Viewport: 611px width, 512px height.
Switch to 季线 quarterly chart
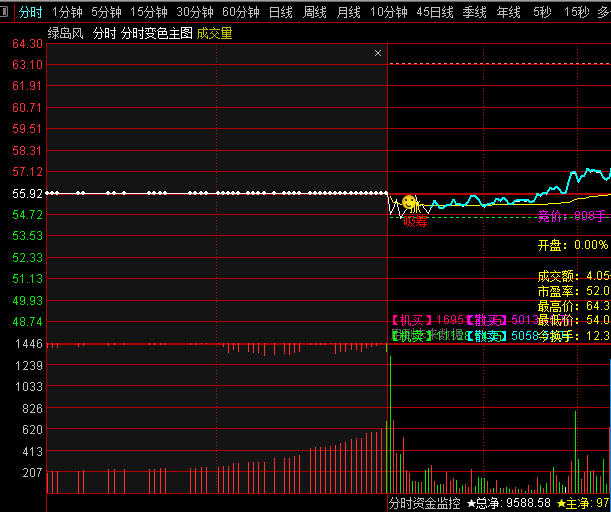pyautogui.click(x=475, y=12)
